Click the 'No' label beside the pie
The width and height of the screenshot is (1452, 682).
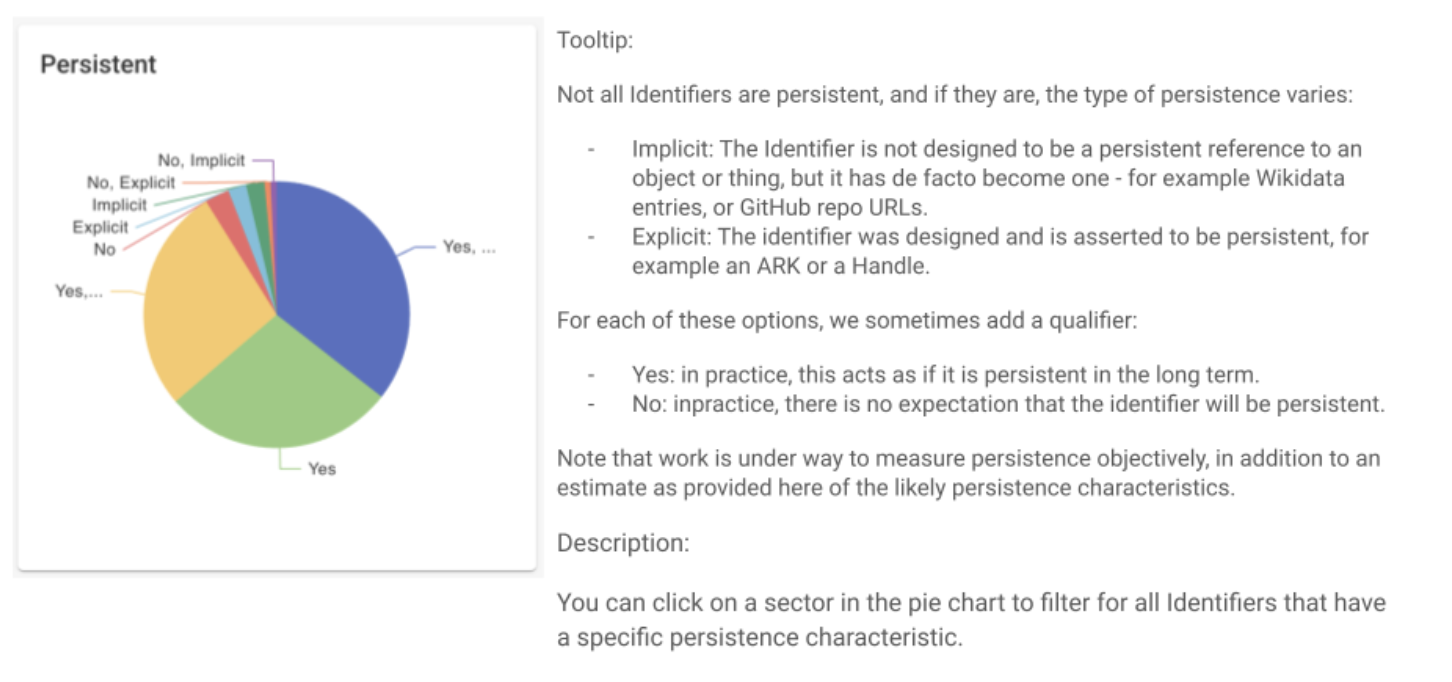coord(105,249)
